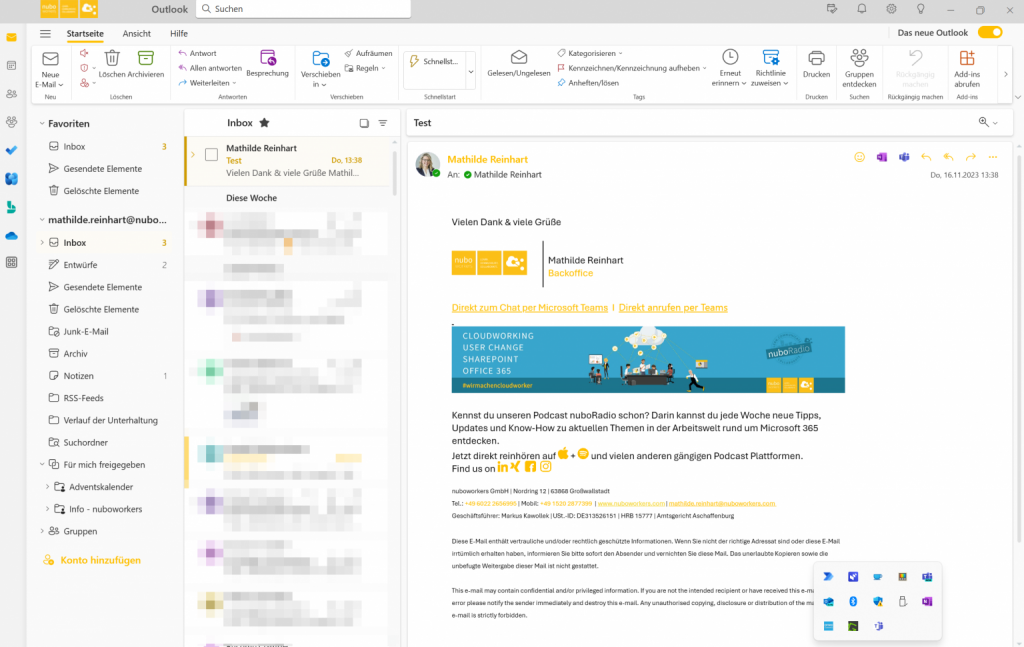Open Regeln dropdown
1024x647 pixels.
tap(383, 68)
